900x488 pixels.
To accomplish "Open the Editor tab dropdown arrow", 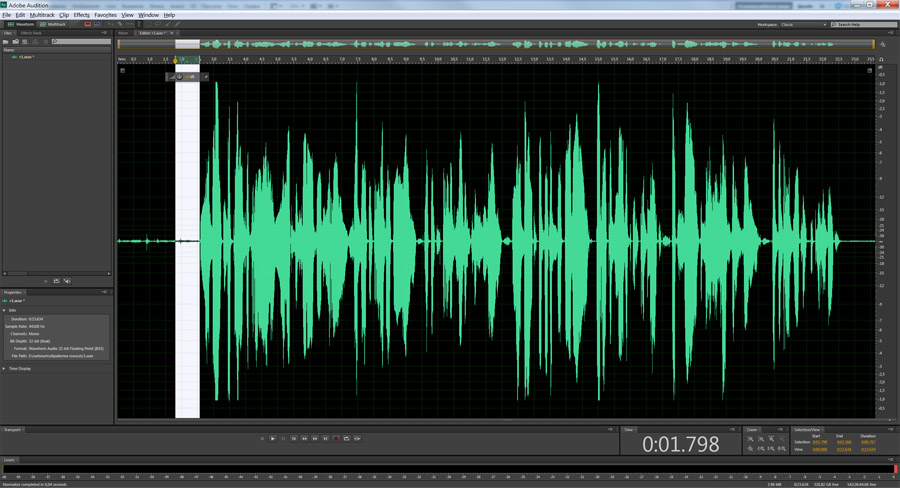I will pyautogui.click(x=172, y=33).
